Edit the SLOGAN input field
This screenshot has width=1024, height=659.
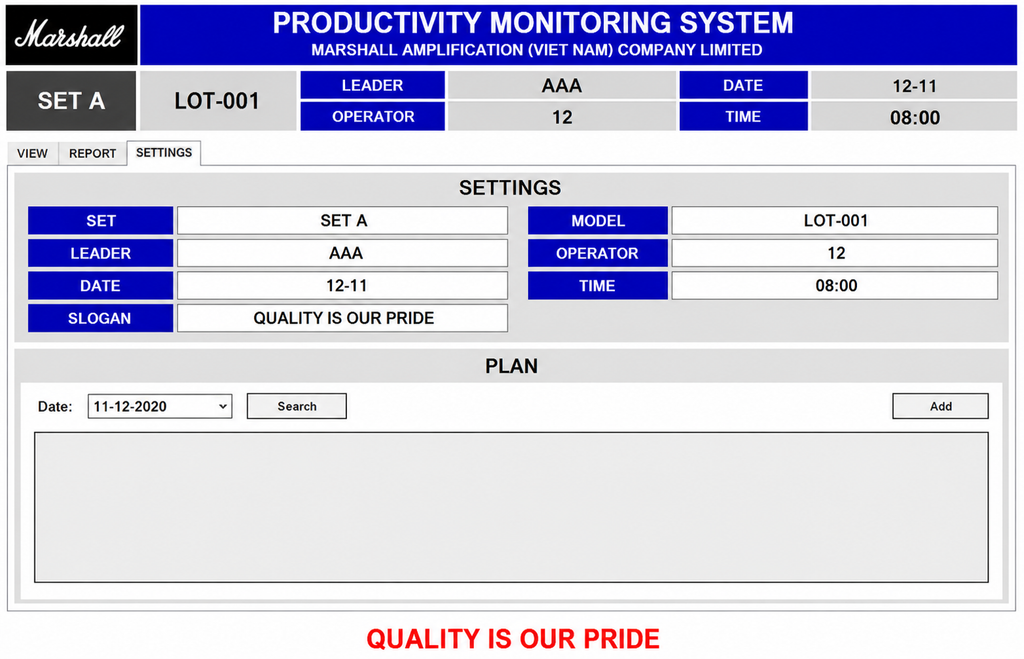click(342, 318)
